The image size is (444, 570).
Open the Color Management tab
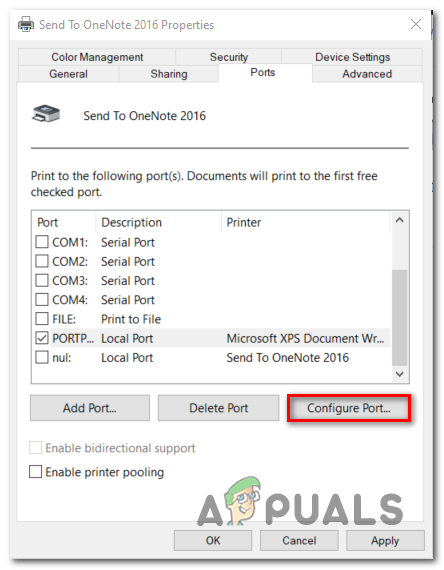pos(97,57)
